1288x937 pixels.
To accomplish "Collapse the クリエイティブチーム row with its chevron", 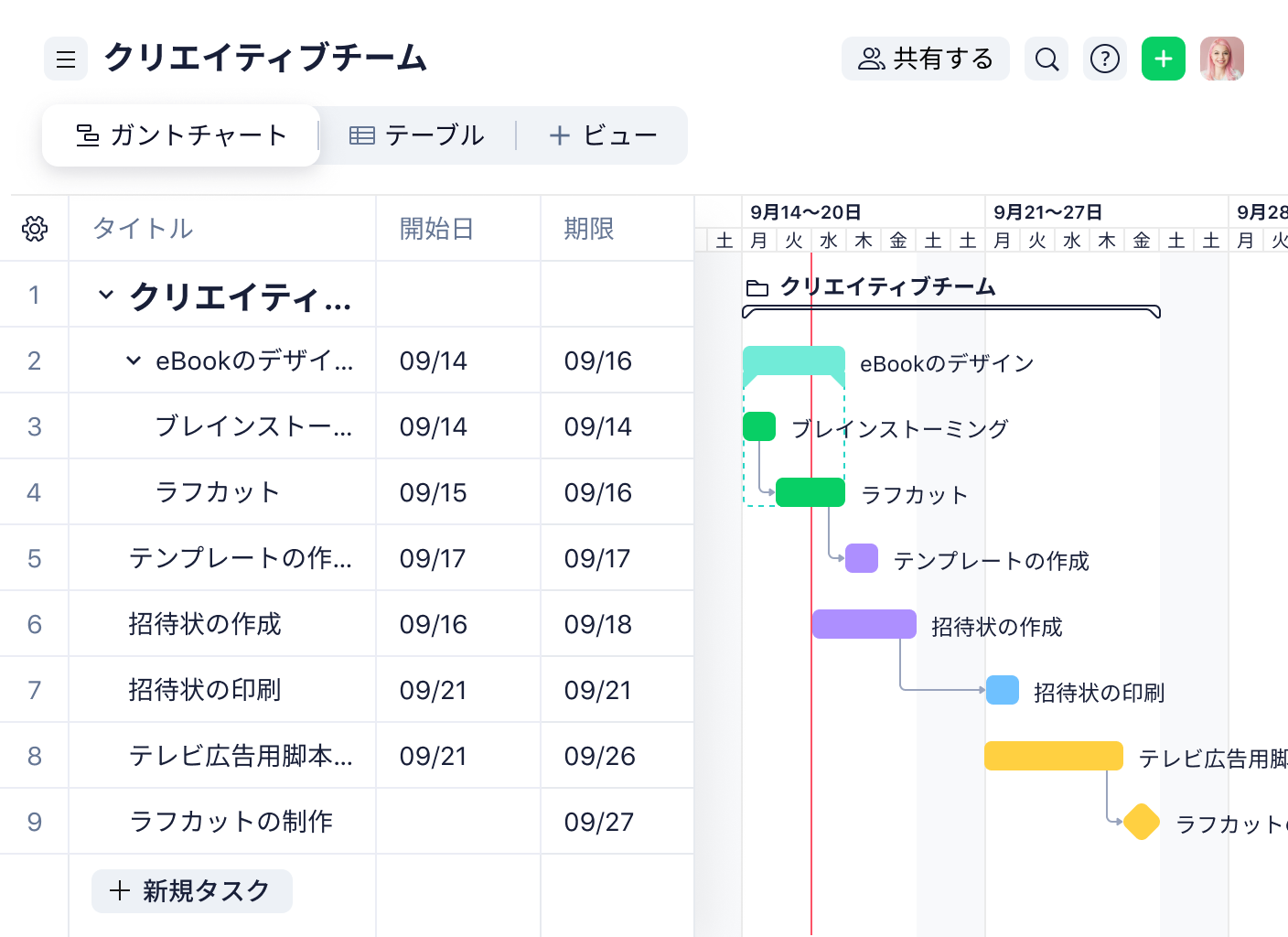I will (105, 295).
